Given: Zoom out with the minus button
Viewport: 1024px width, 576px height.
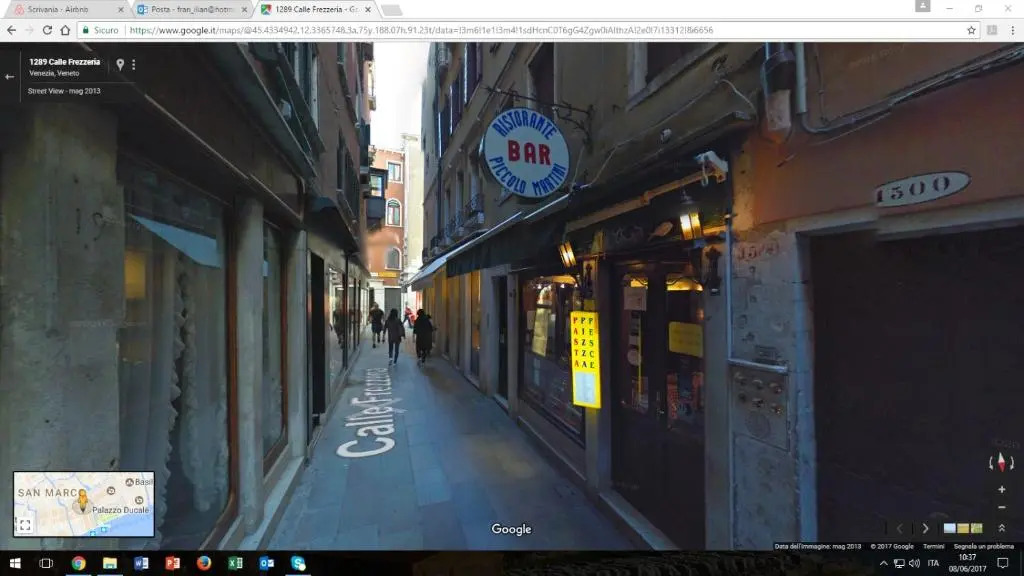Looking at the screenshot, I should tap(1001, 507).
